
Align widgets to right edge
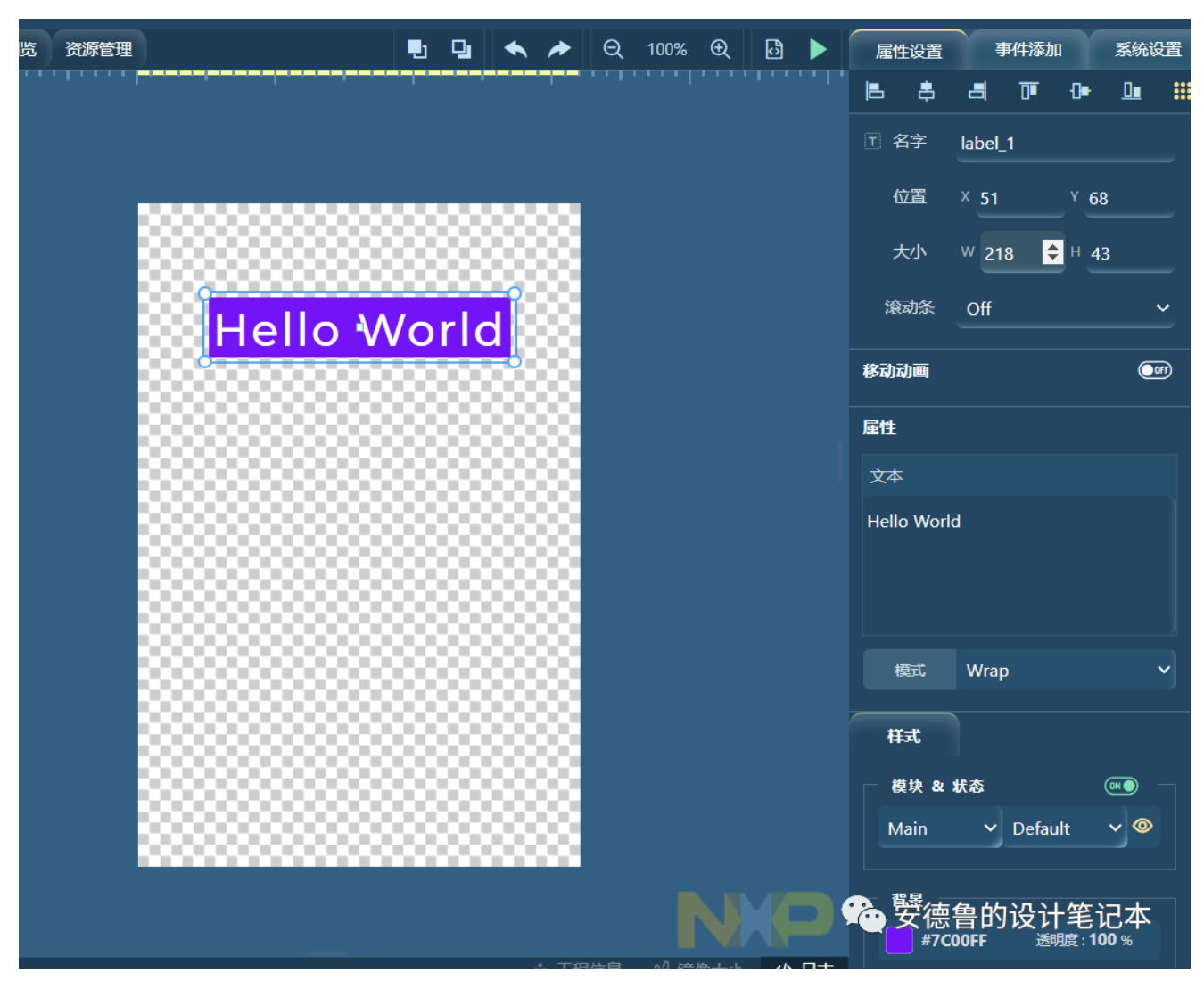coord(977,90)
